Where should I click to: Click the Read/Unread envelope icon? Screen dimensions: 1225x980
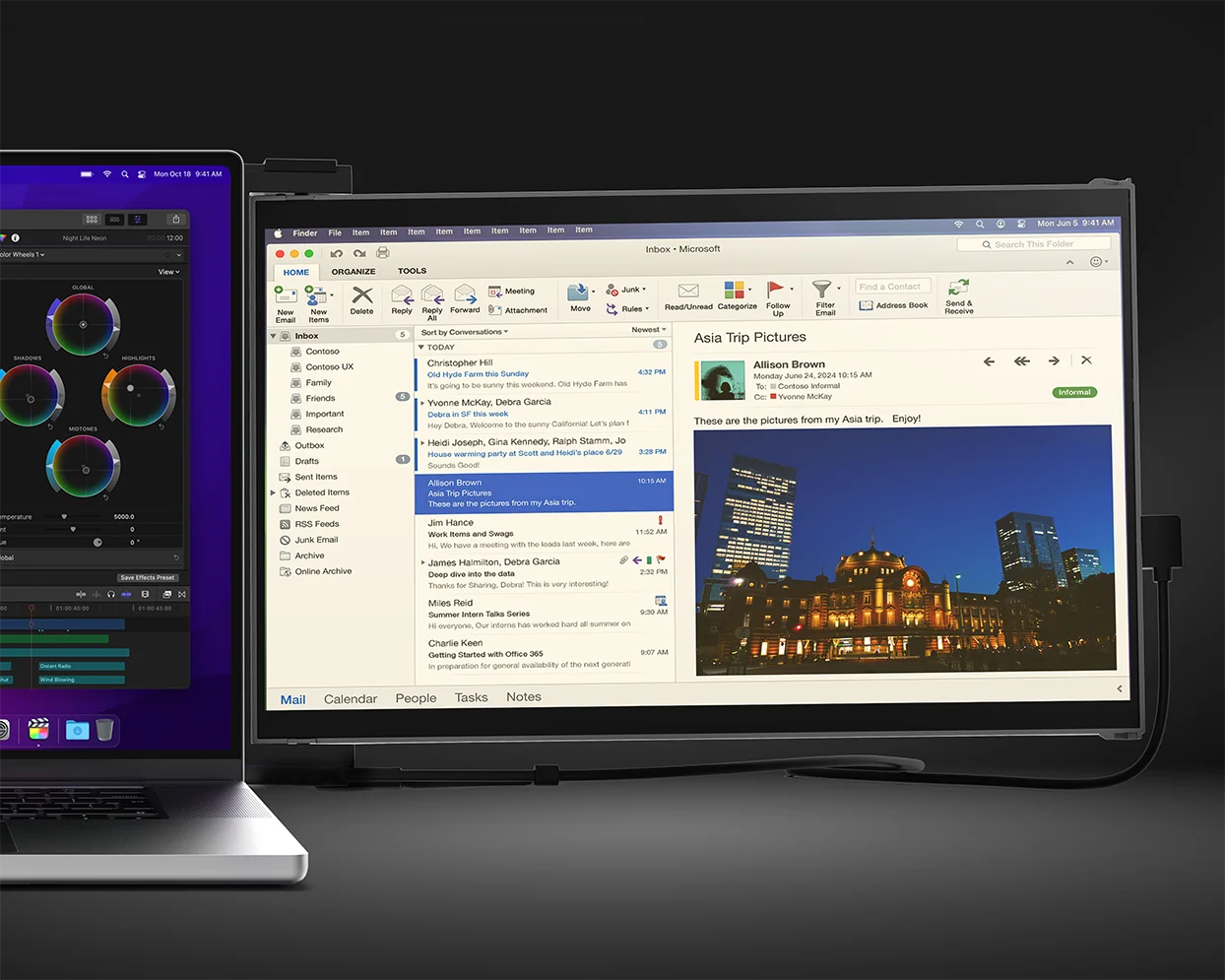point(688,291)
